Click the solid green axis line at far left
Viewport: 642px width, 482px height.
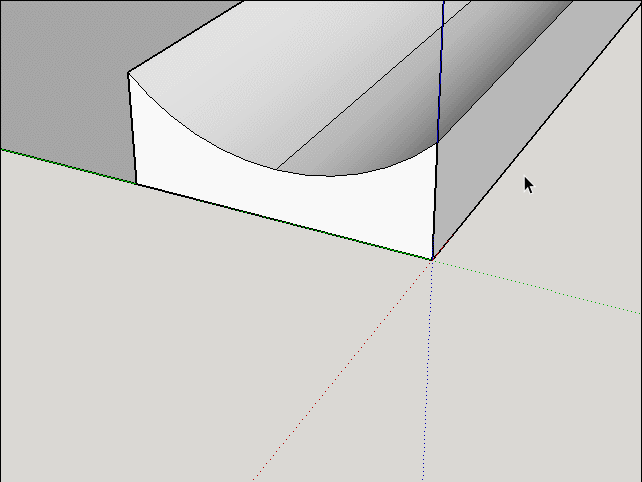[x=60, y=164]
